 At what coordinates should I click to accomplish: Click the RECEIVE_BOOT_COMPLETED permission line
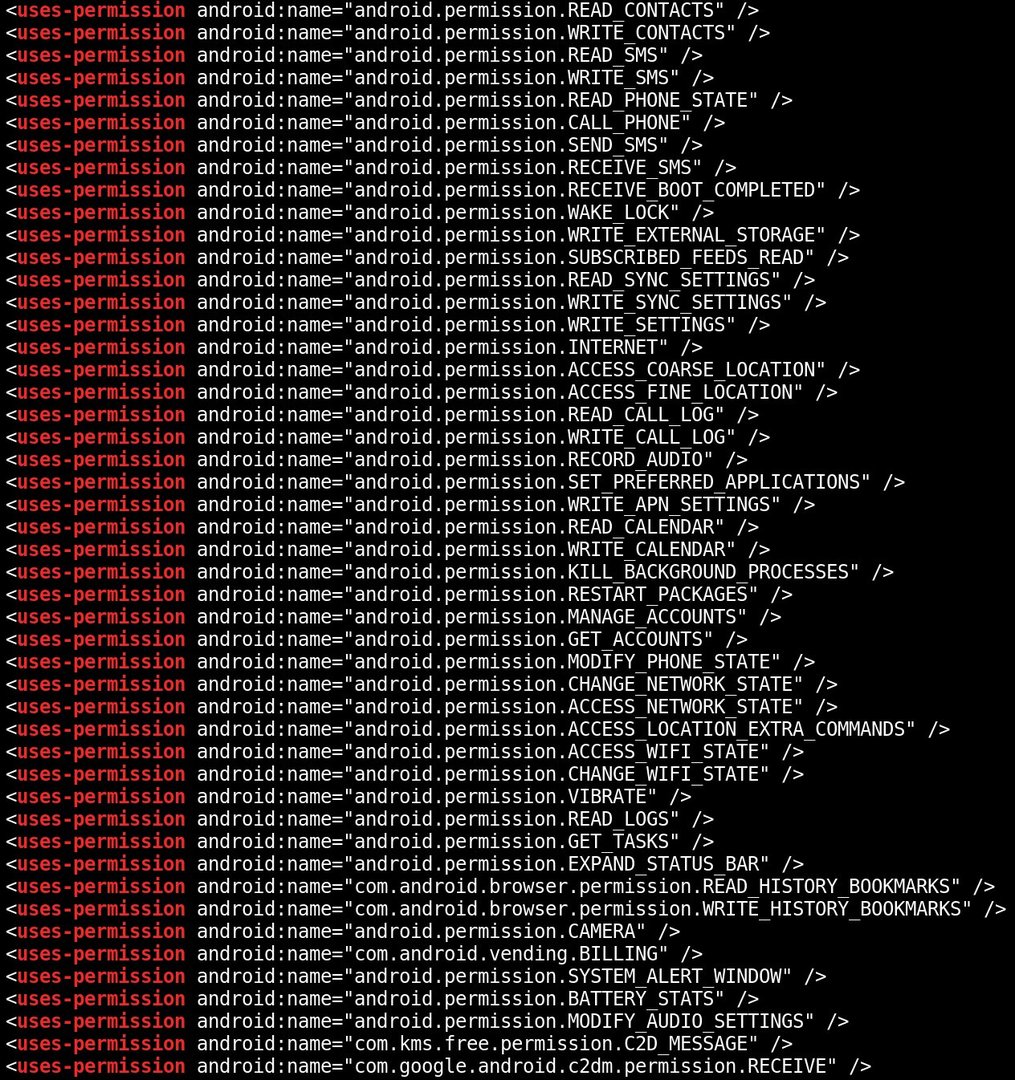pos(432,190)
